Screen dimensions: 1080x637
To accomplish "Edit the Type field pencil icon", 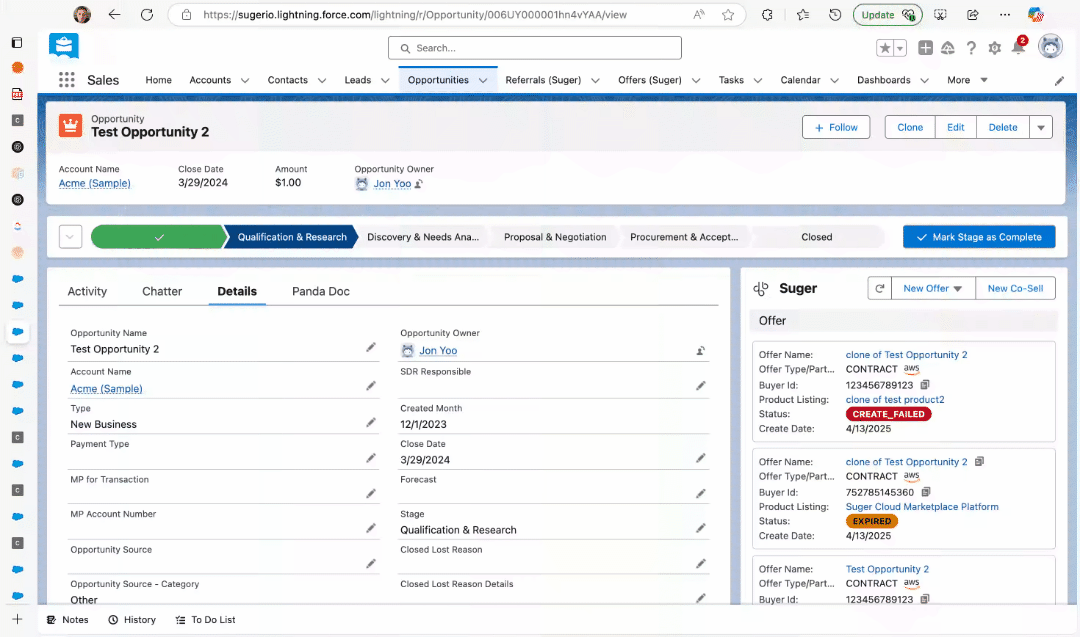I will tap(371, 422).
